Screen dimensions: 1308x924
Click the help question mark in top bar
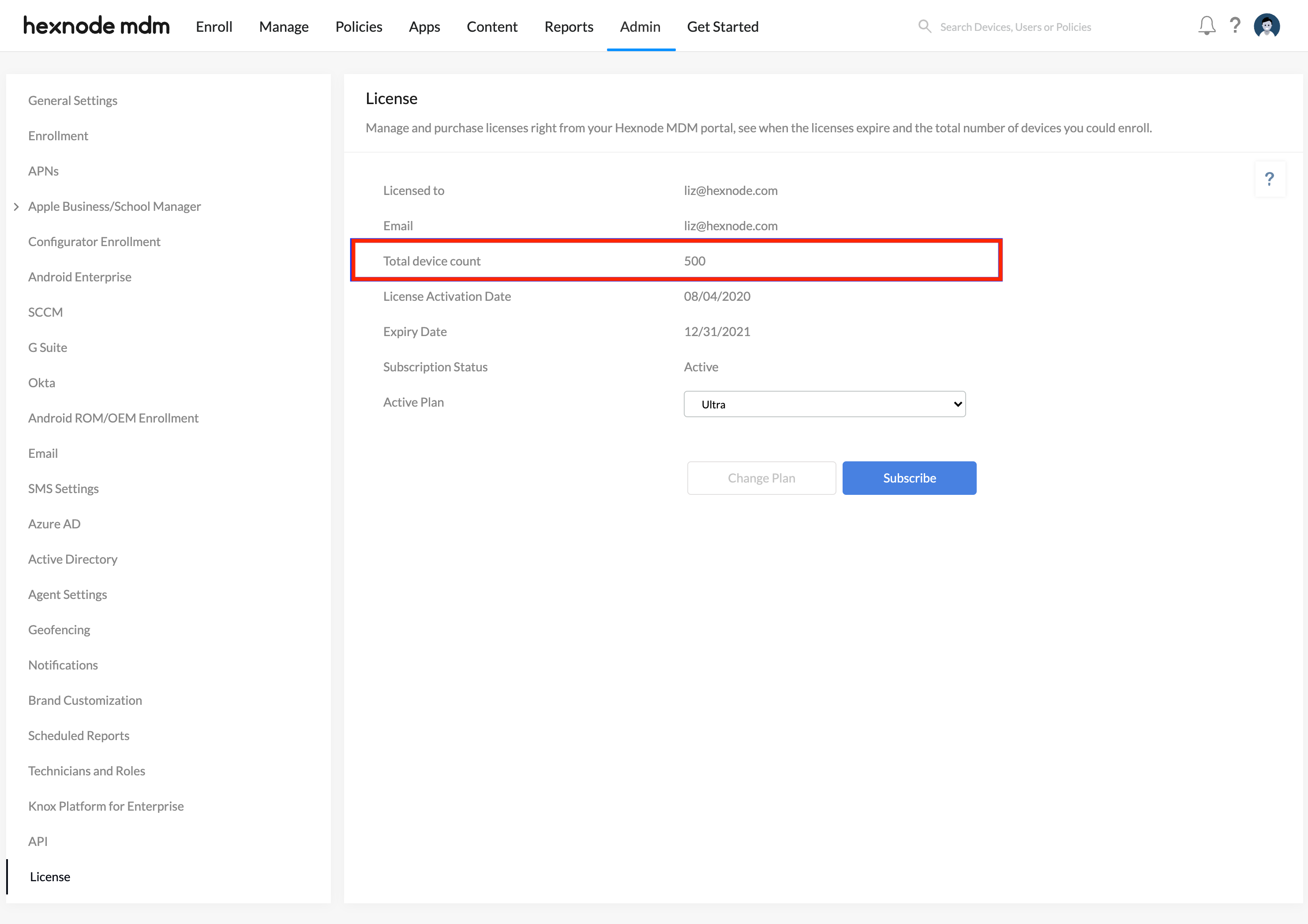[x=1234, y=26]
